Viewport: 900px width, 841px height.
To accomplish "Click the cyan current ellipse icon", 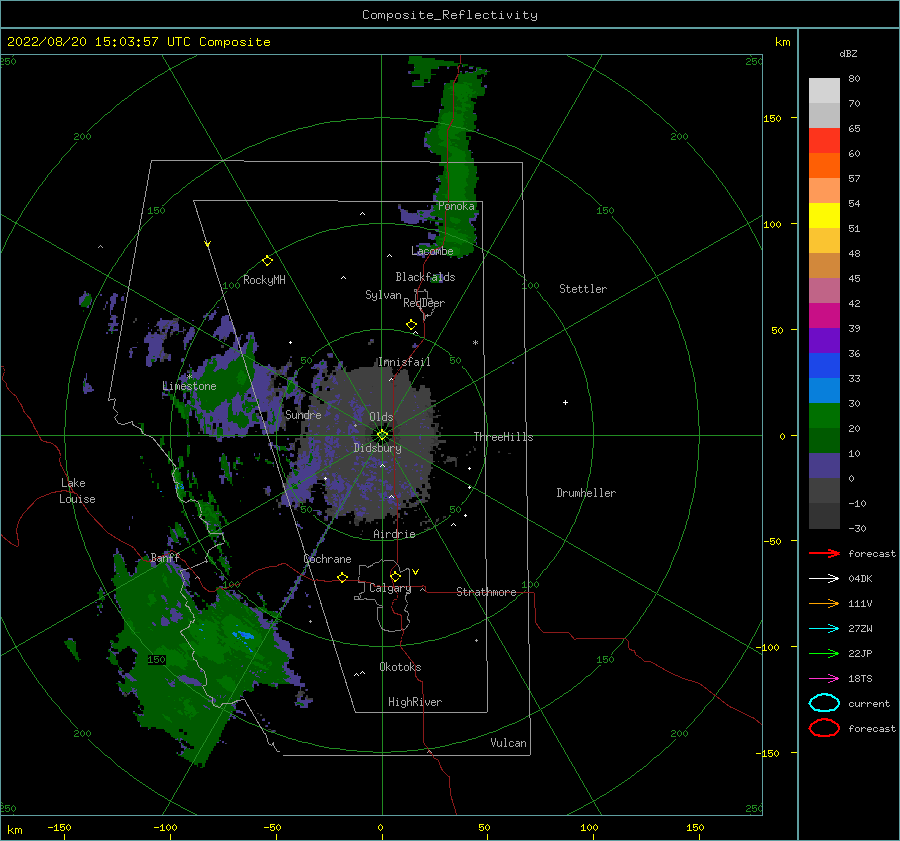I will [824, 703].
